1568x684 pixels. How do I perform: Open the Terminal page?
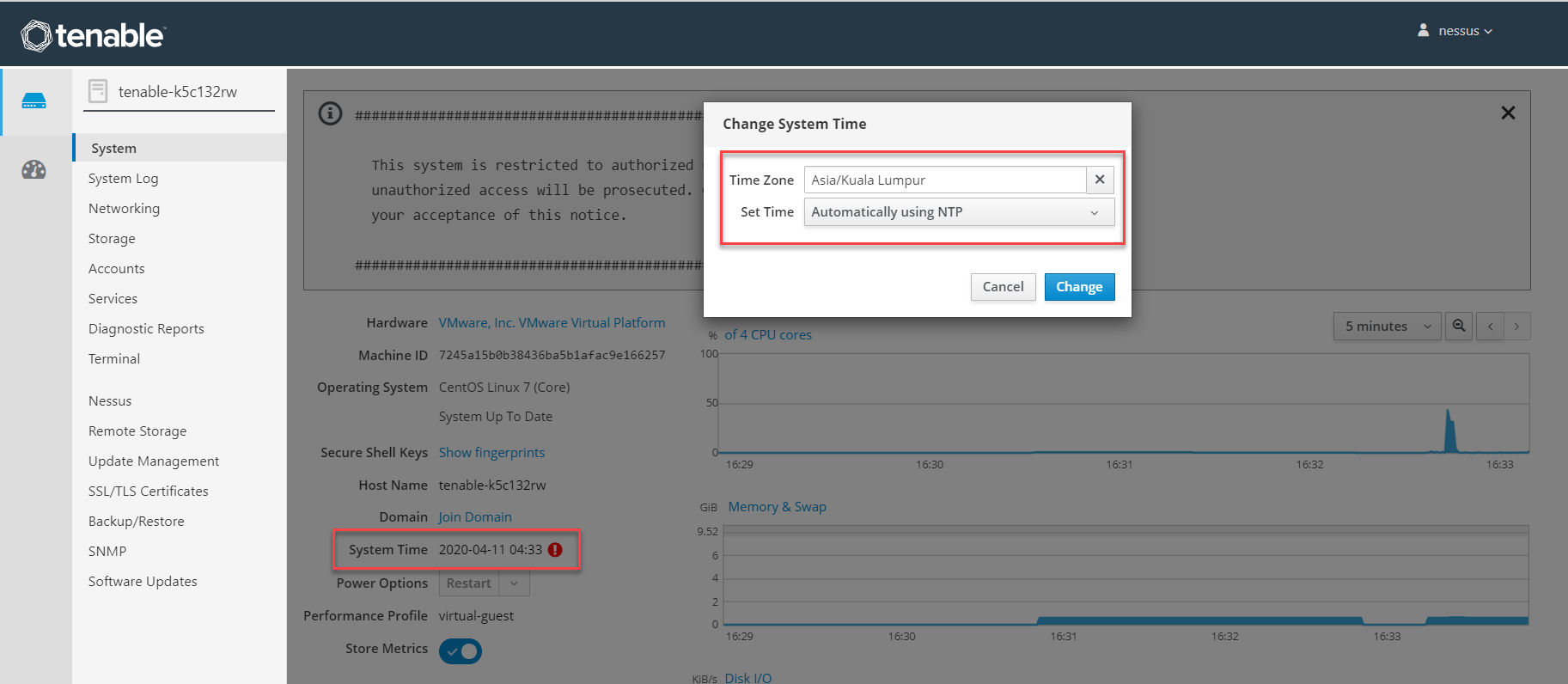pos(113,358)
